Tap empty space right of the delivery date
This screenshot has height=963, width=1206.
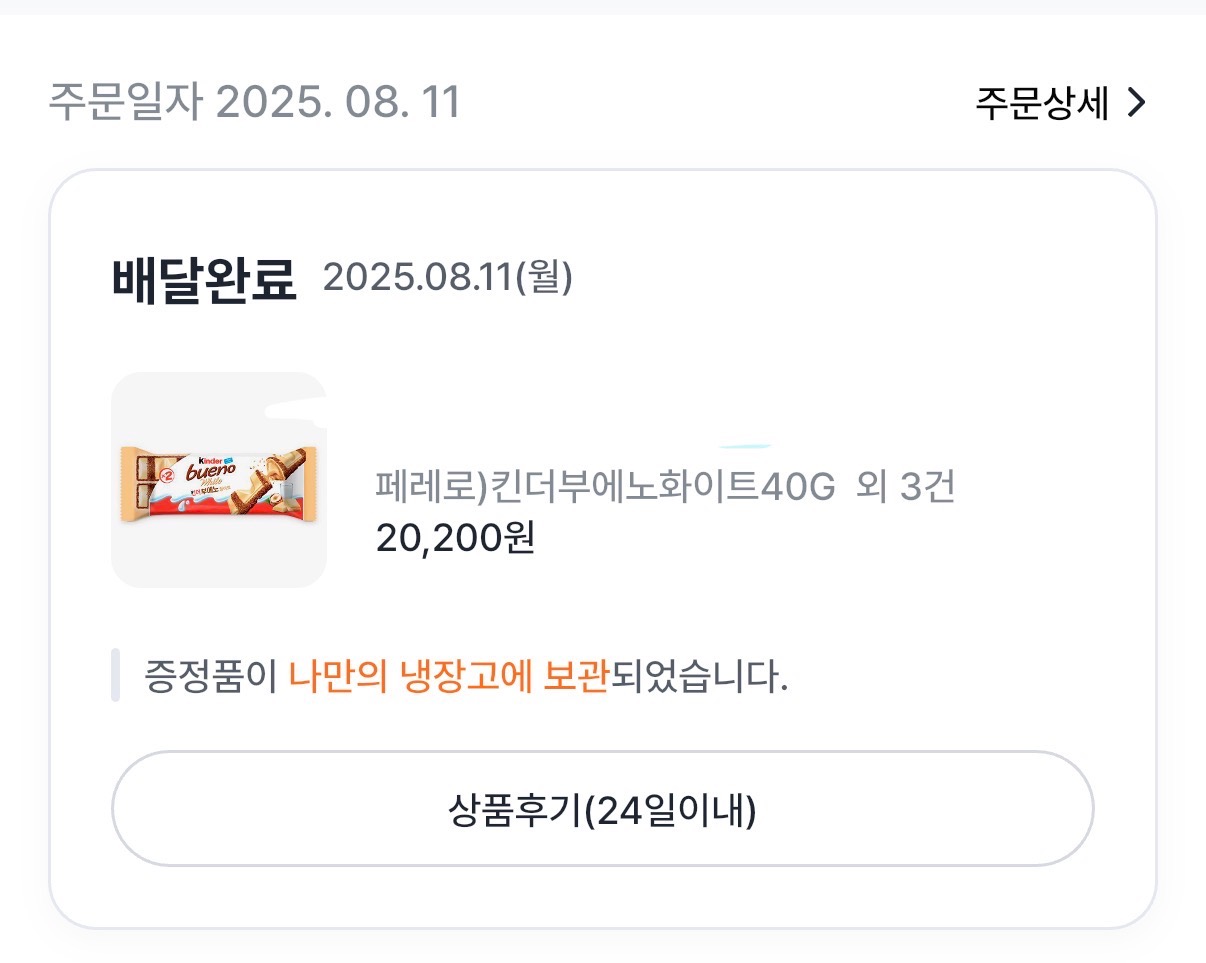850,278
